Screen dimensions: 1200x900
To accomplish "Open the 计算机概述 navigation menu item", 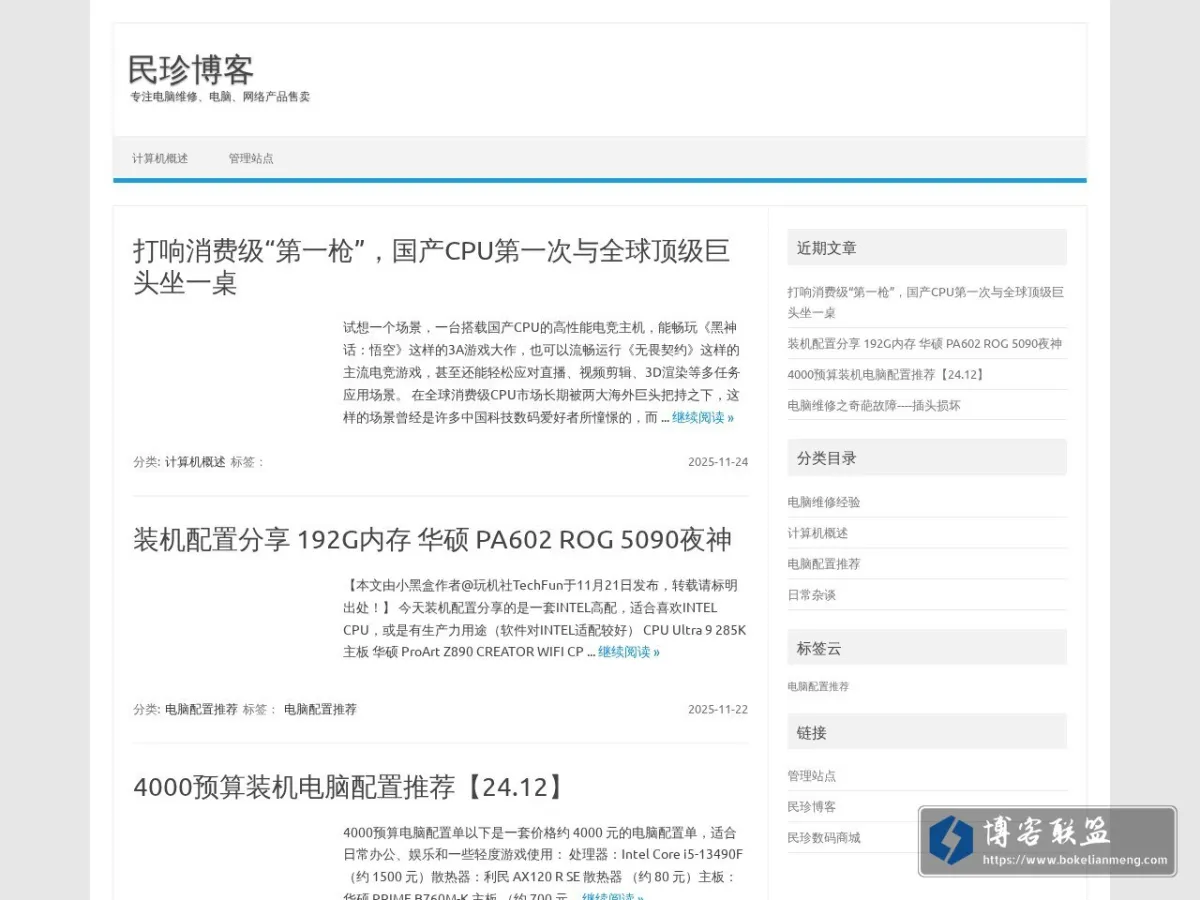I will [x=160, y=158].
